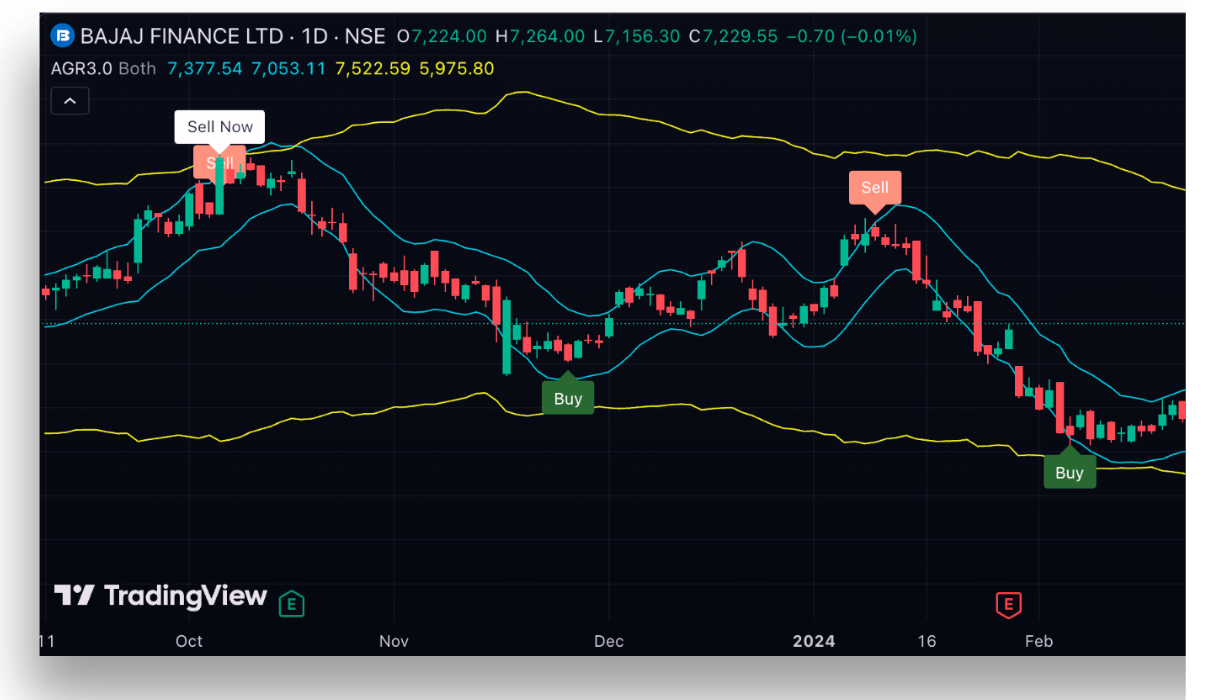The height and width of the screenshot is (700, 1211).
Task: Select the Sell signal marker near January 2024
Action: coord(875,190)
